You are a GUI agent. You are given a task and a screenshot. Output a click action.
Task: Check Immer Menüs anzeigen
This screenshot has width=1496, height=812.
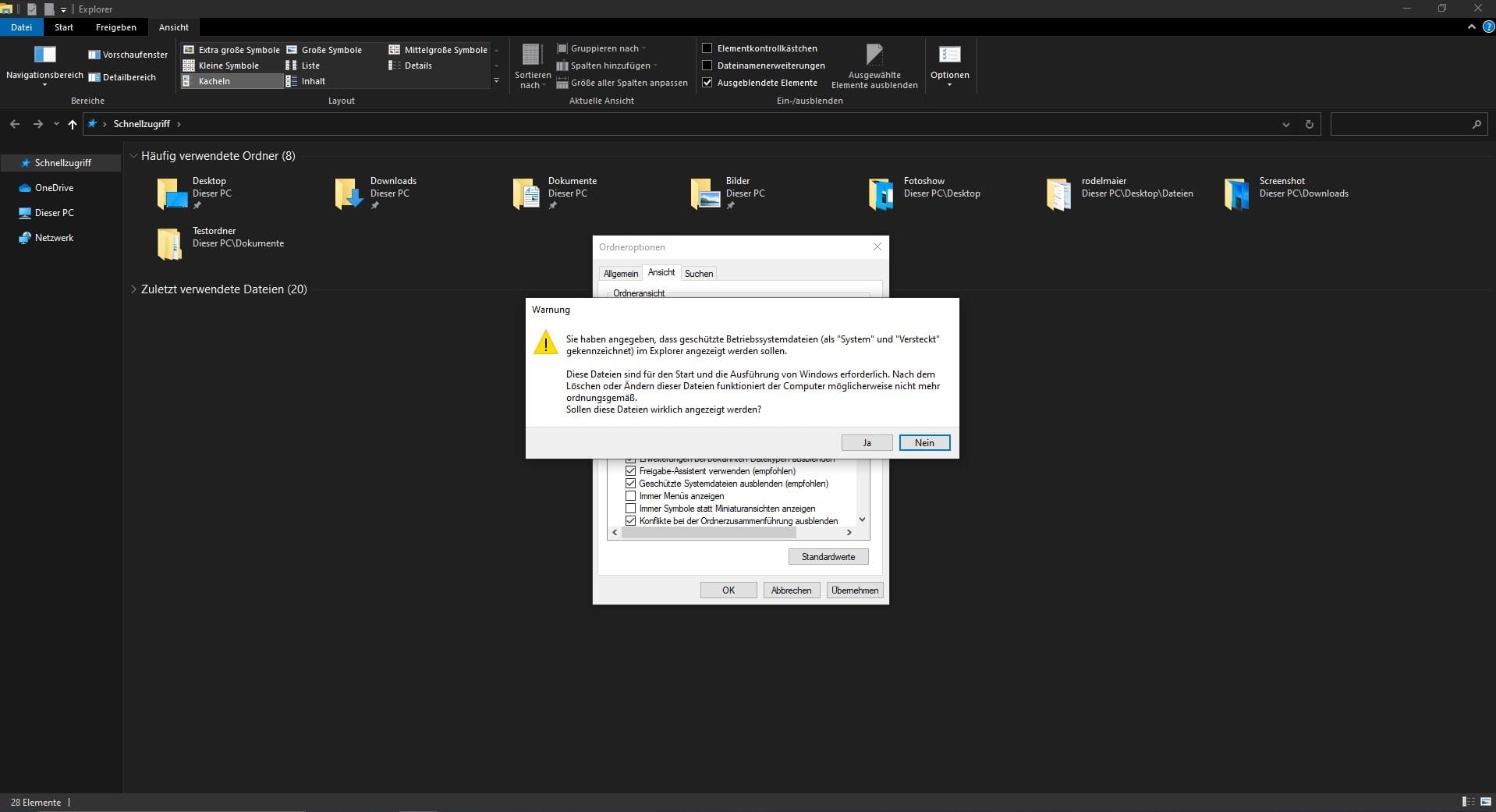[x=631, y=496]
